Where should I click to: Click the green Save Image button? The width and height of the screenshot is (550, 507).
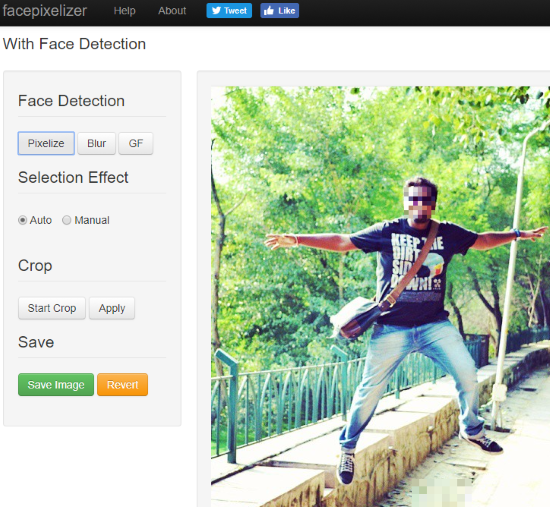56,385
